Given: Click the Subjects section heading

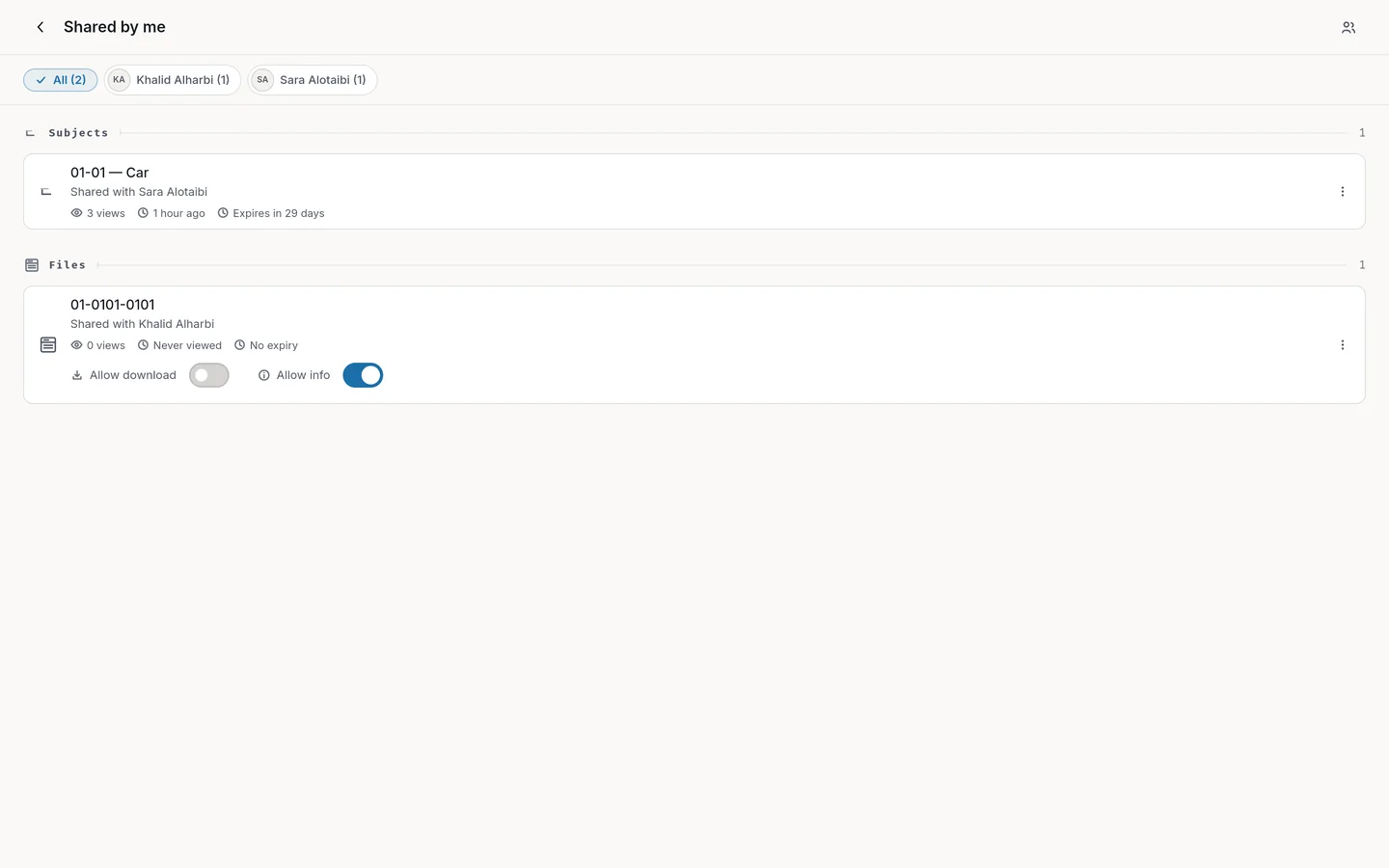Looking at the screenshot, I should click(x=78, y=133).
